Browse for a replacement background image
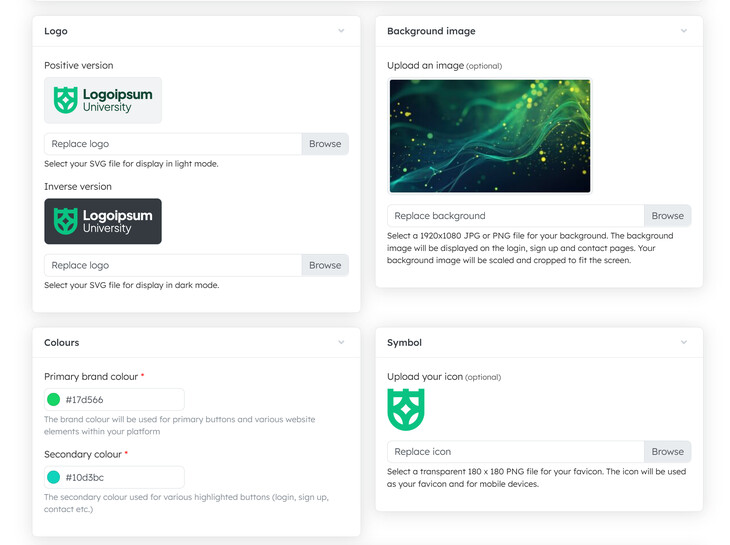Viewport: 730px width, 545px height. click(667, 216)
